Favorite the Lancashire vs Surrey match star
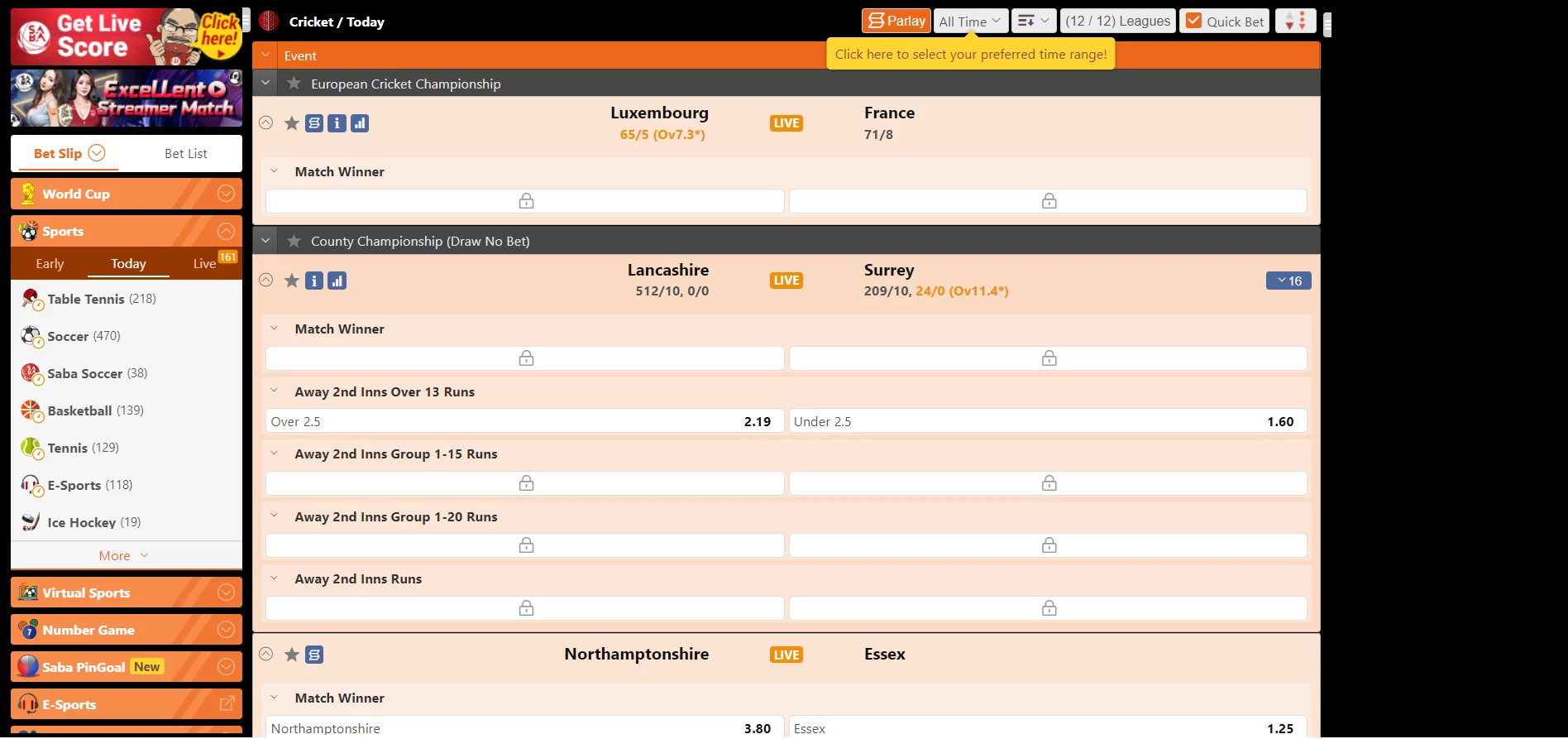 tap(291, 281)
